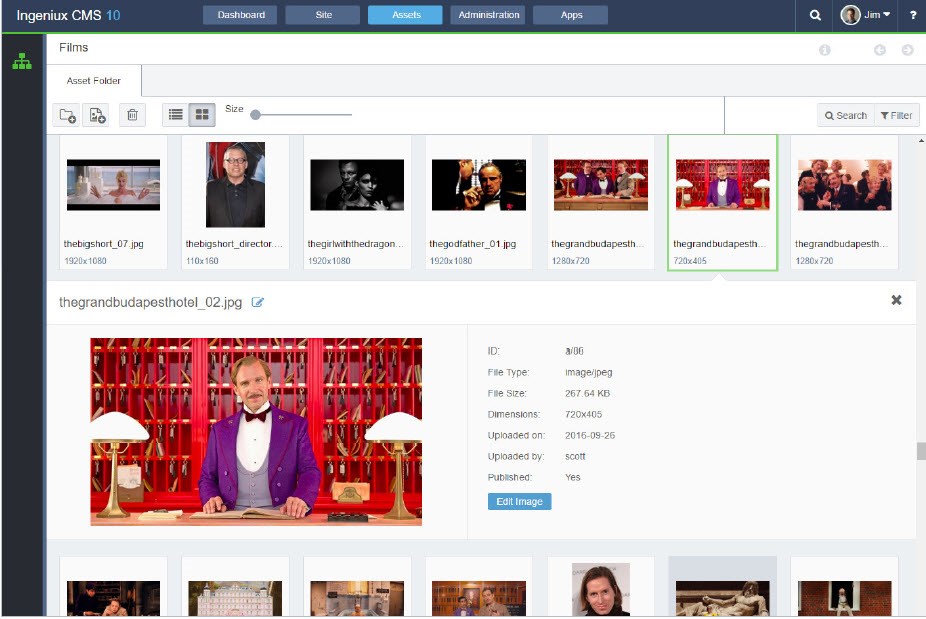The width and height of the screenshot is (926, 619).
Task: Adjust the thumbnail Size slider handle
Action: [x=255, y=115]
